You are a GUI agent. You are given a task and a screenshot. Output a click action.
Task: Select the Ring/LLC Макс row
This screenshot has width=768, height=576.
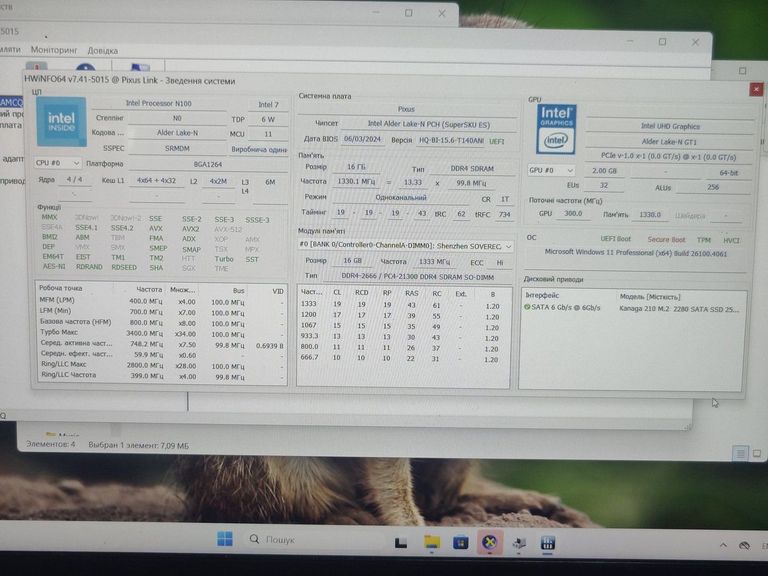point(162,365)
